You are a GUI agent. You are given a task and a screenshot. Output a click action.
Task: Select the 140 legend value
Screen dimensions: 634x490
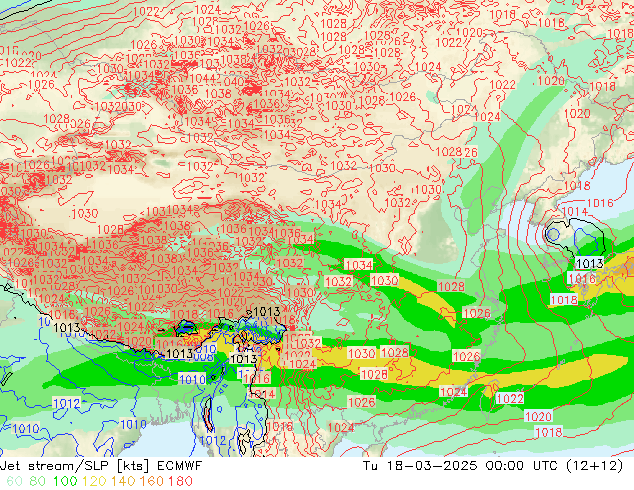point(123,481)
